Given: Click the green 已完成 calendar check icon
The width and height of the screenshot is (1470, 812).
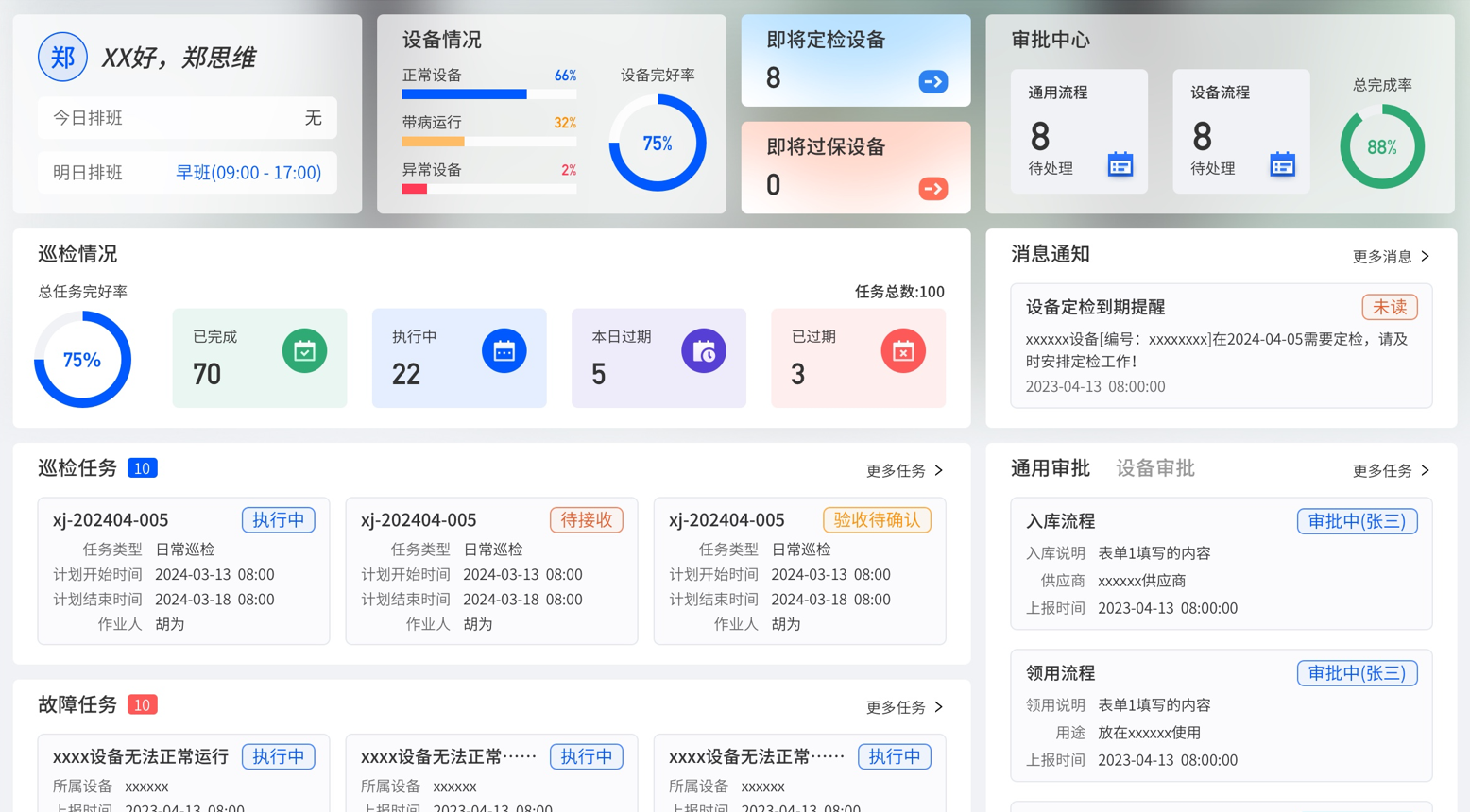Looking at the screenshot, I should coord(304,351).
